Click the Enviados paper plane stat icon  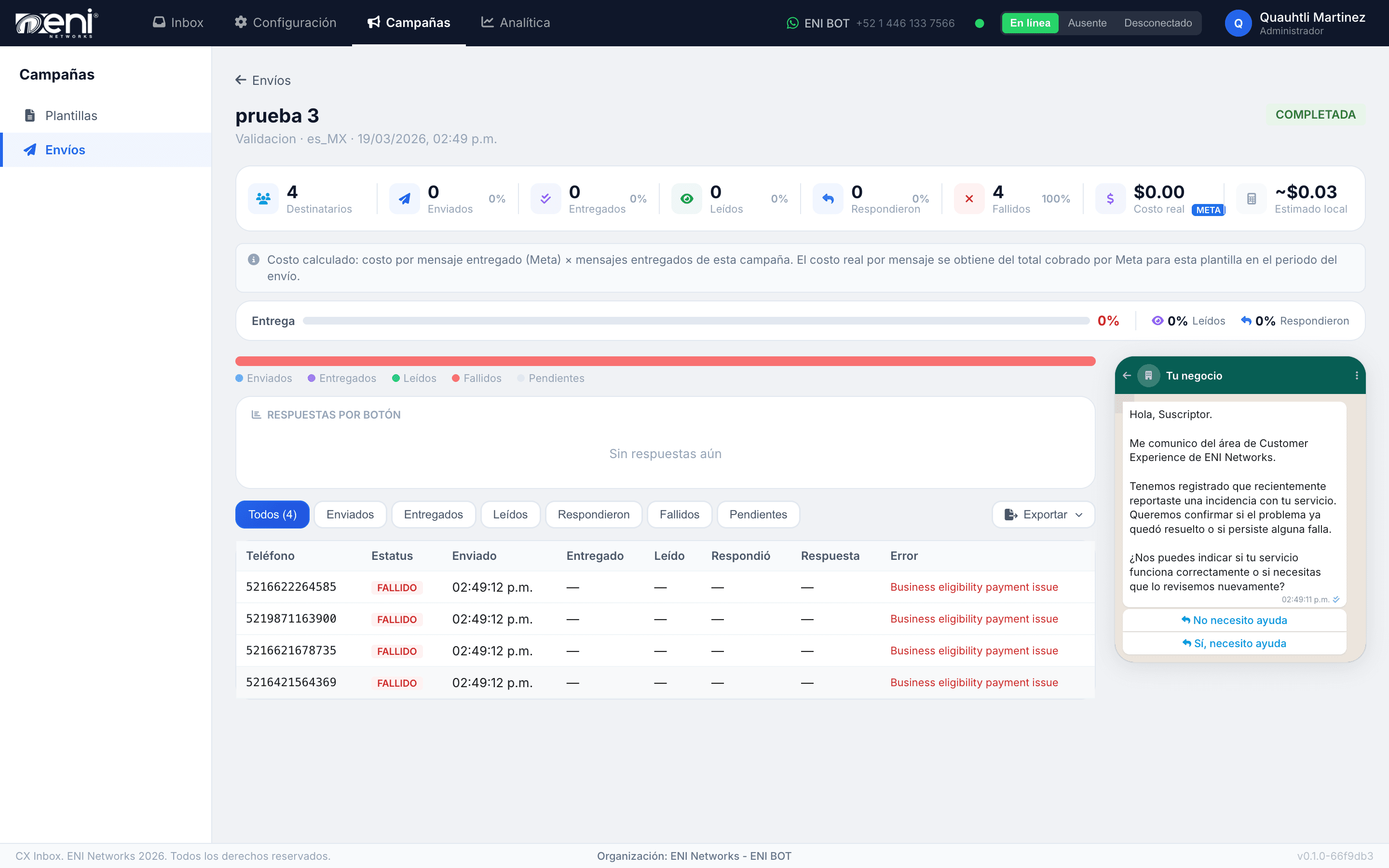point(405,199)
